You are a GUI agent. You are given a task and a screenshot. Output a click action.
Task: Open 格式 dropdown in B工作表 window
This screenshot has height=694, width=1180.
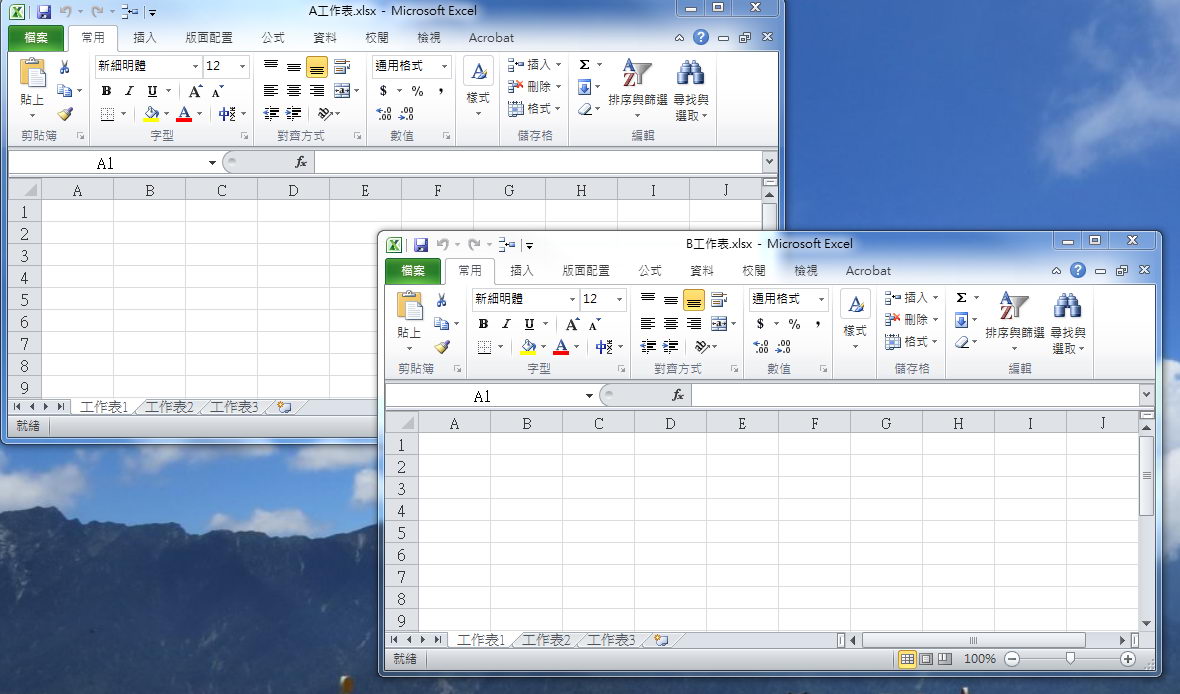click(911, 342)
